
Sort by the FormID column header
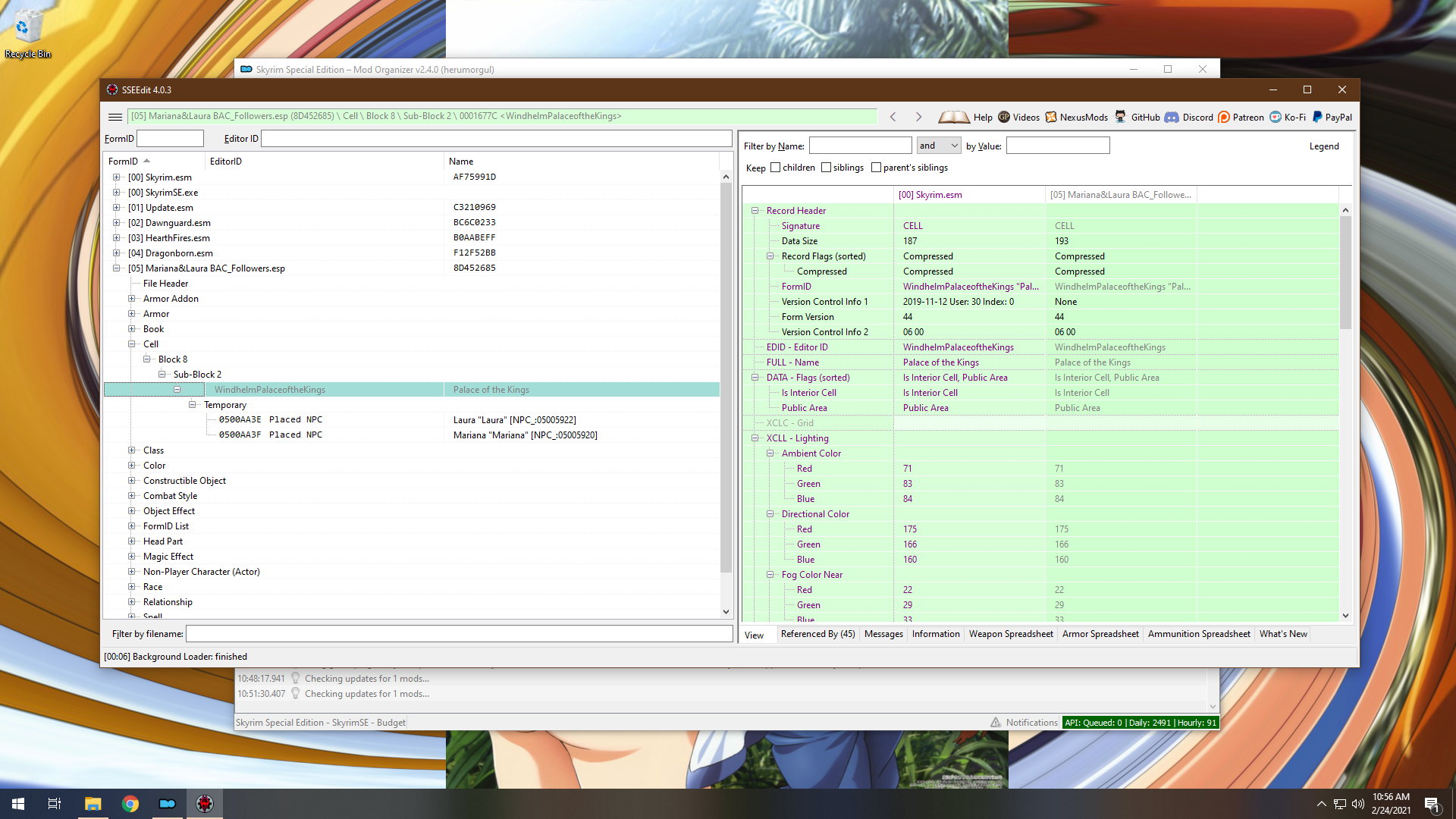point(155,162)
